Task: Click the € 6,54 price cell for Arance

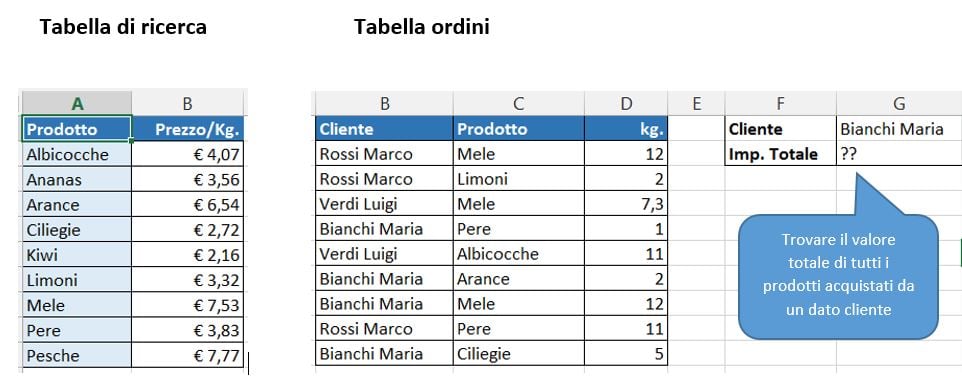Action: [188, 204]
